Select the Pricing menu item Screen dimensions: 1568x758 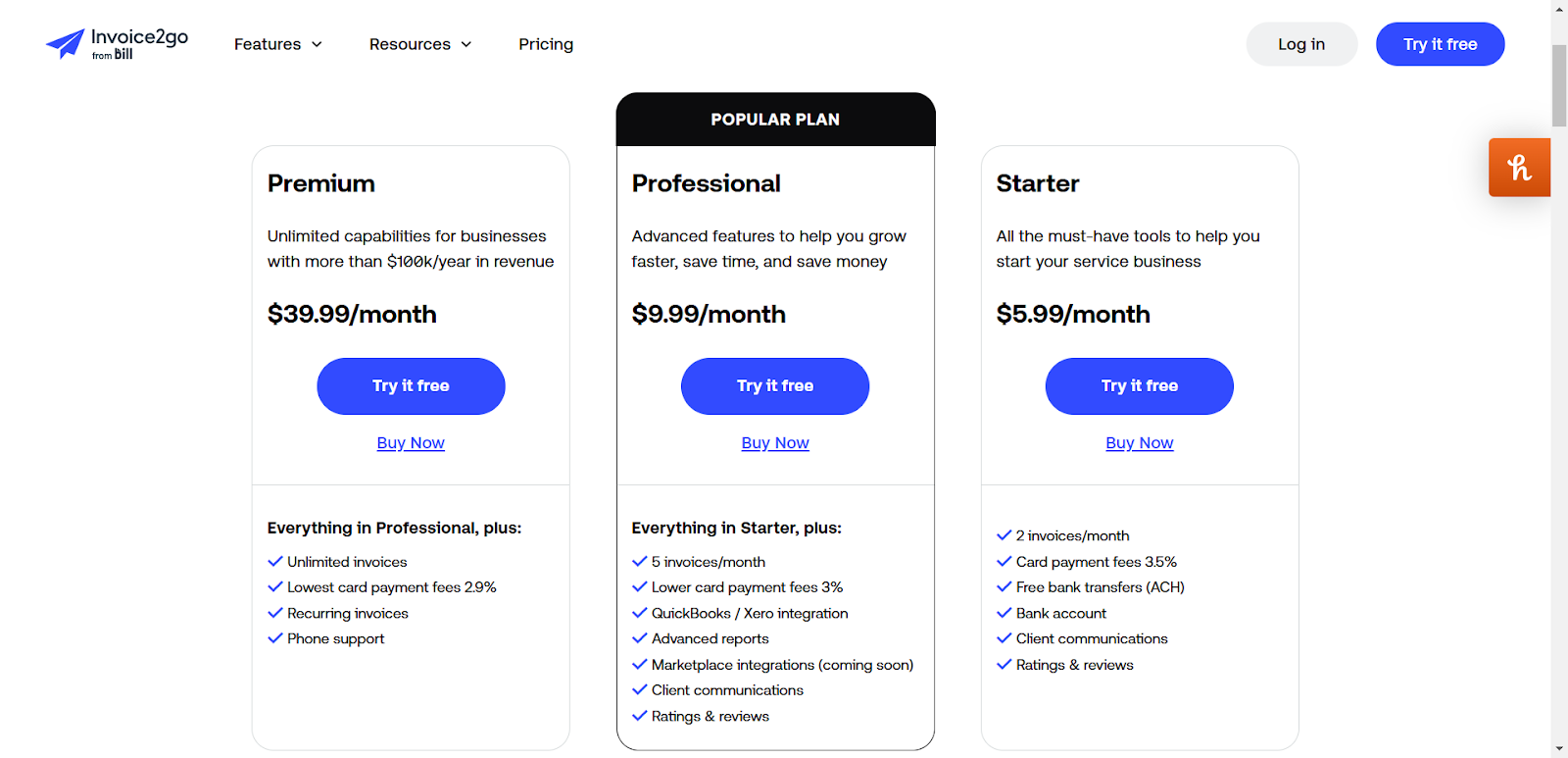point(546,44)
